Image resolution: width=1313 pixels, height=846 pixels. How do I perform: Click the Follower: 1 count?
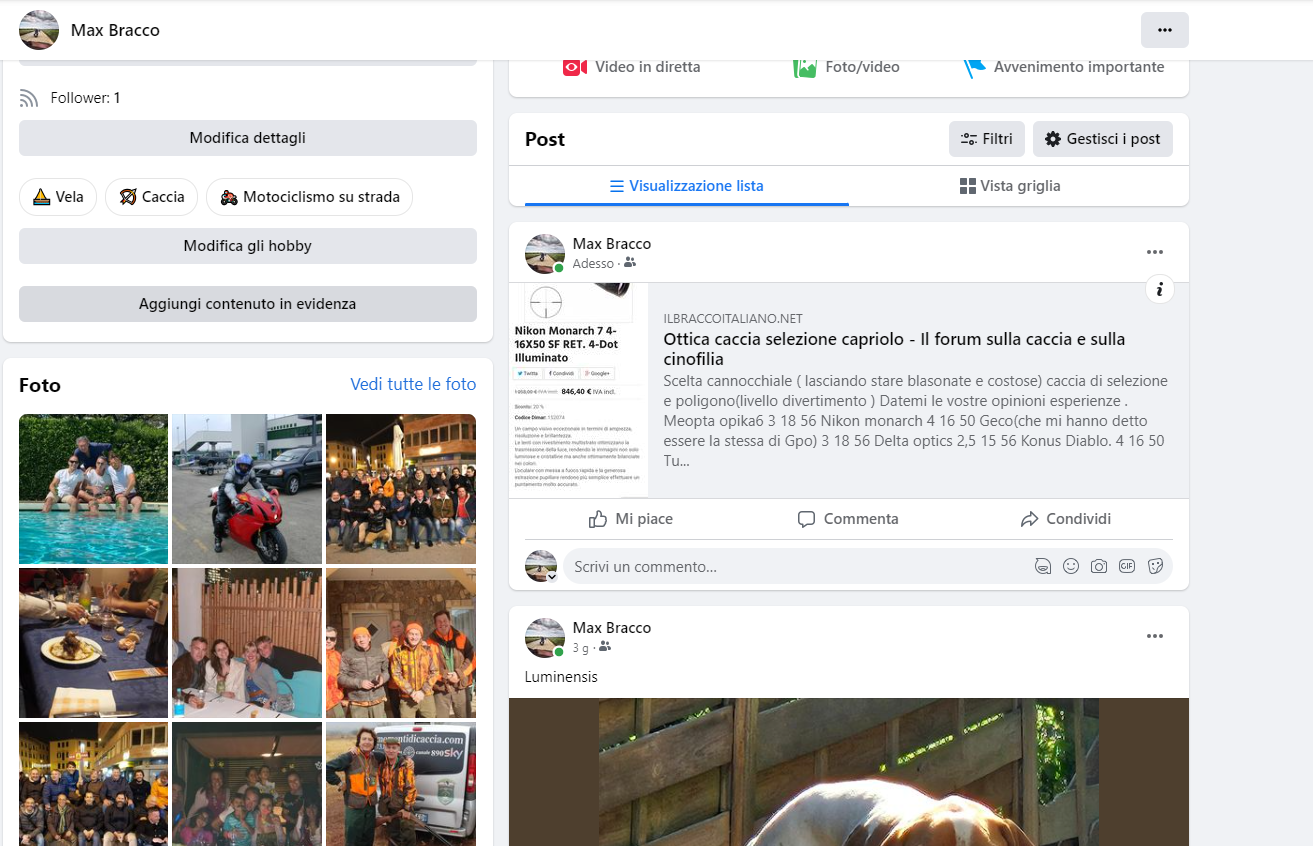coord(85,98)
